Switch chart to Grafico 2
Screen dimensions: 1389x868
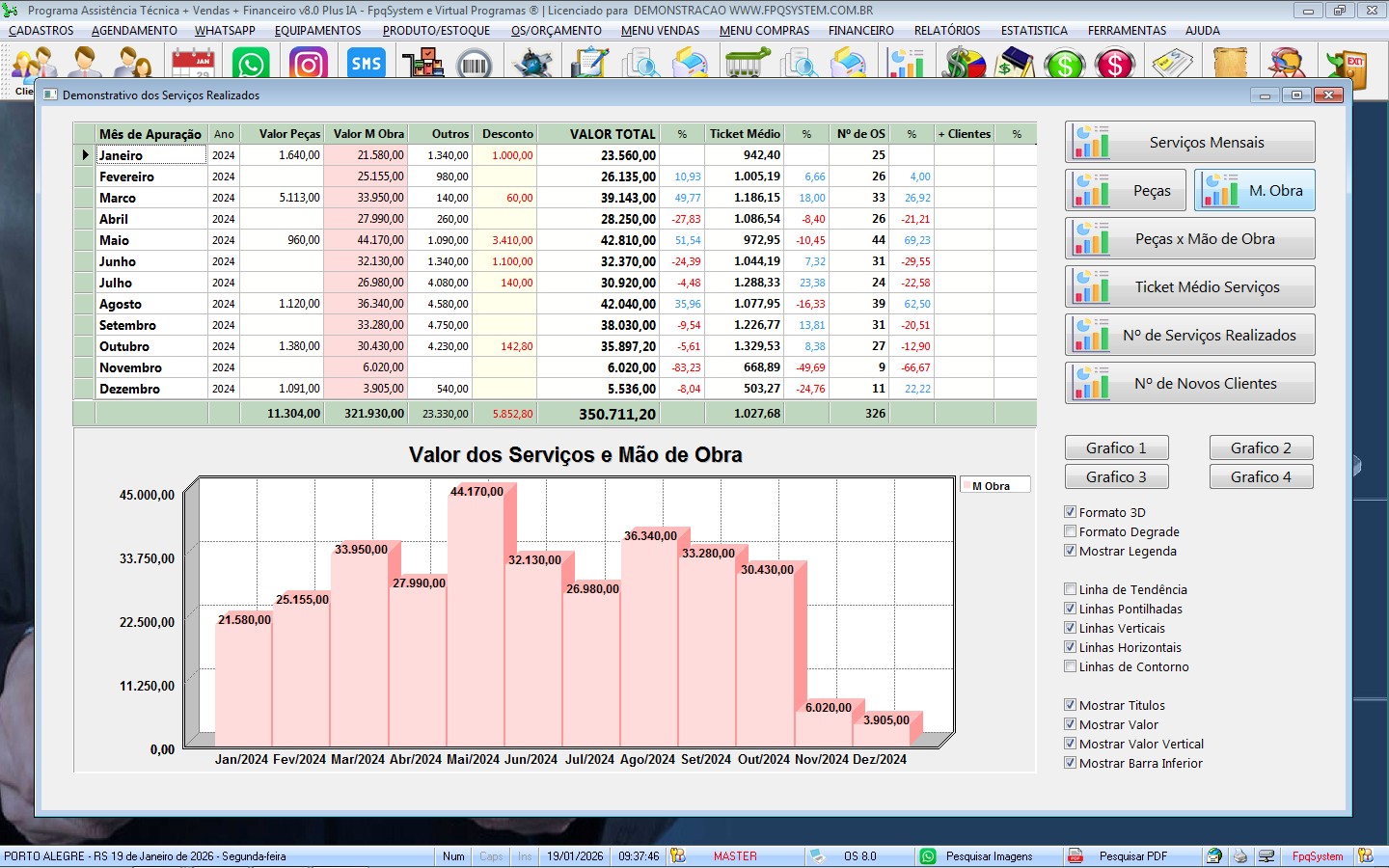1260,448
